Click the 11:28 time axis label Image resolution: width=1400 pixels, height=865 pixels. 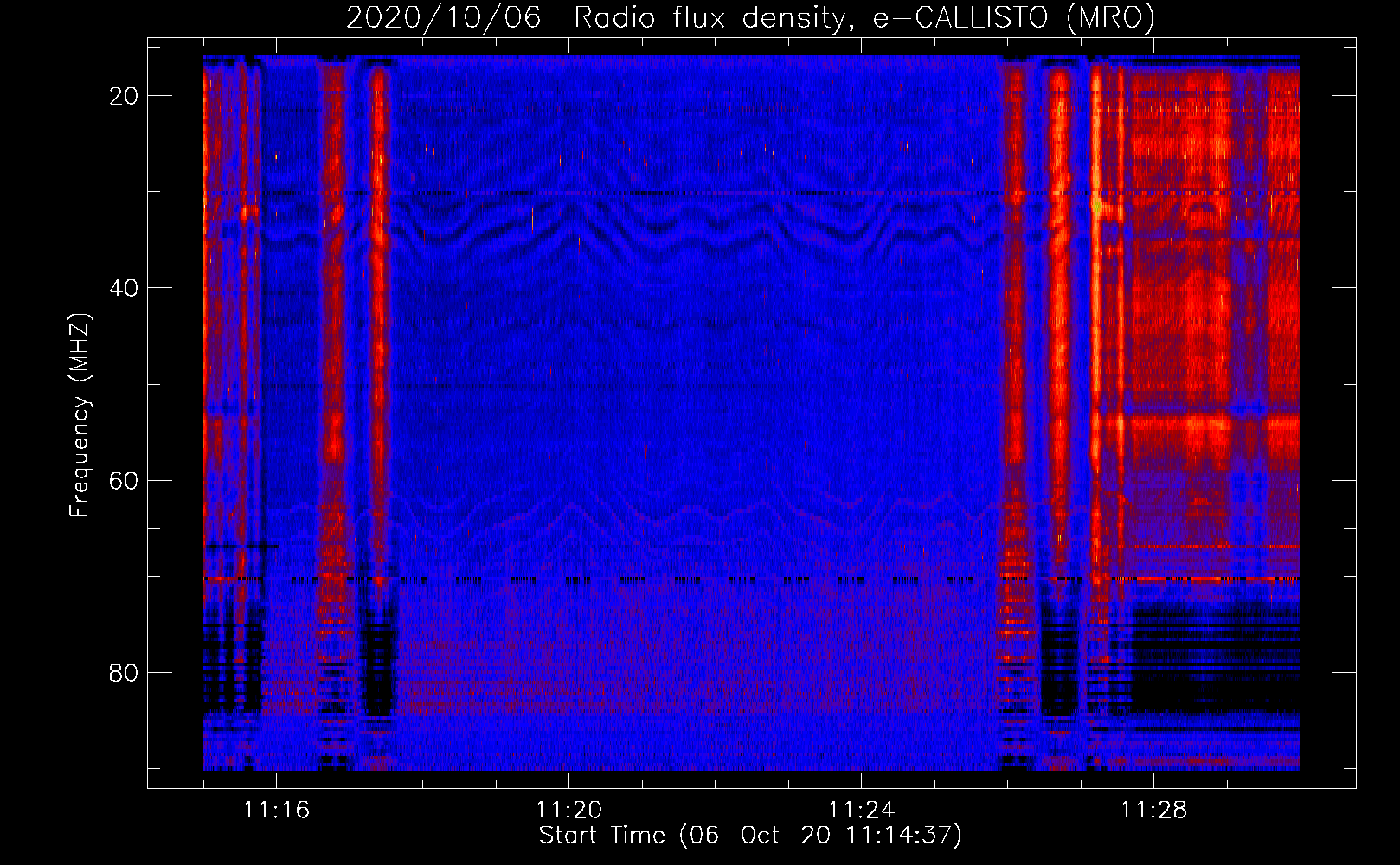point(1153,811)
